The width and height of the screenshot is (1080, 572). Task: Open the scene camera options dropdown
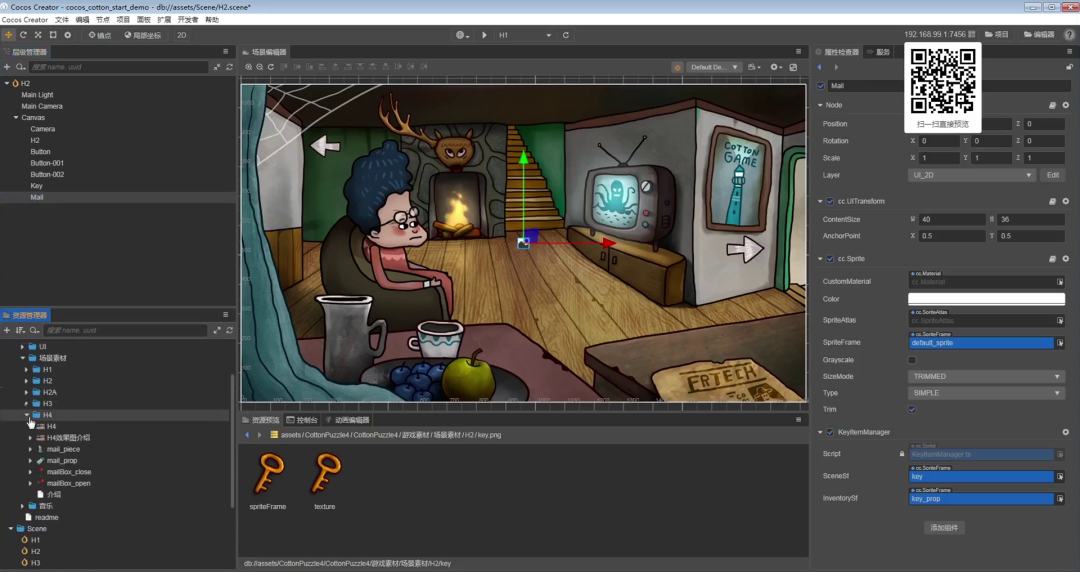pyautogui.click(x=754, y=68)
